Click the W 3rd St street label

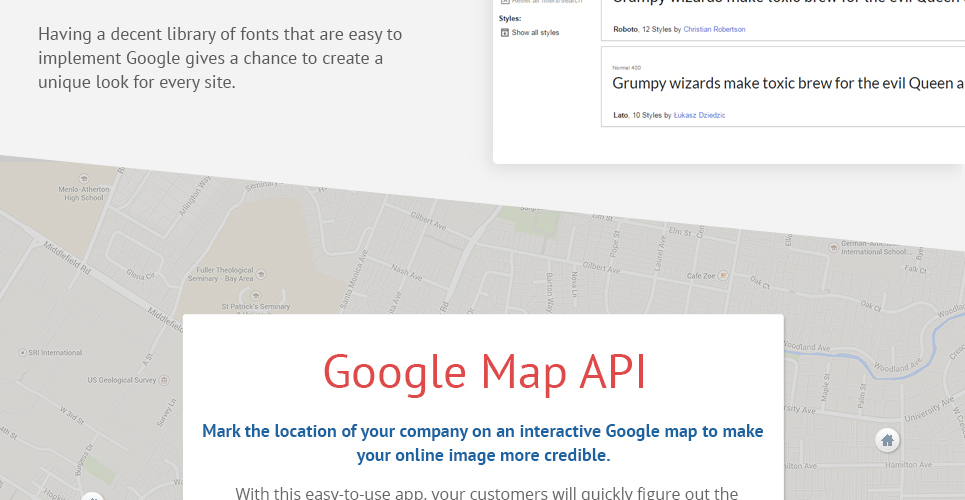73,416
